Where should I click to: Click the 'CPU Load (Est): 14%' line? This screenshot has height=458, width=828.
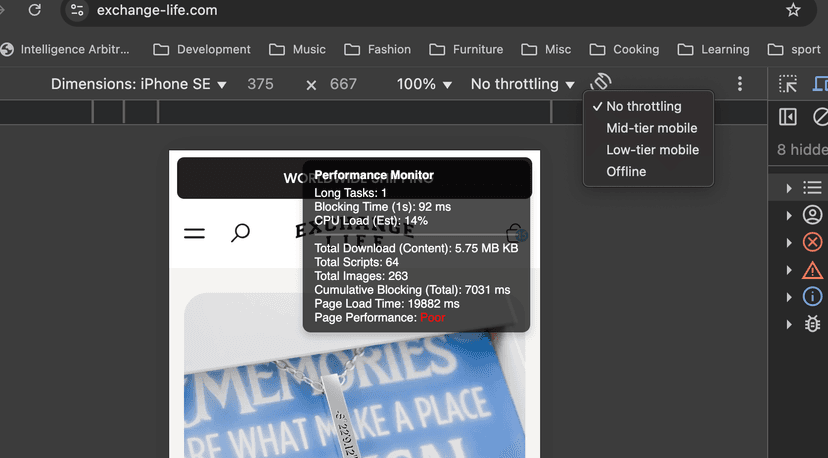coord(371,220)
